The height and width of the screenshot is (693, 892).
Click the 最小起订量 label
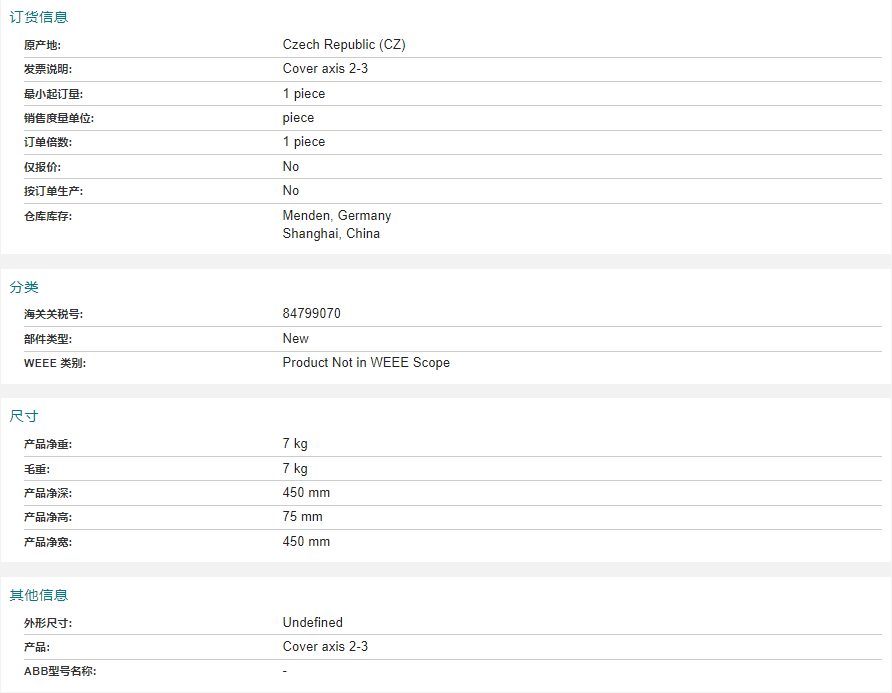(53, 94)
